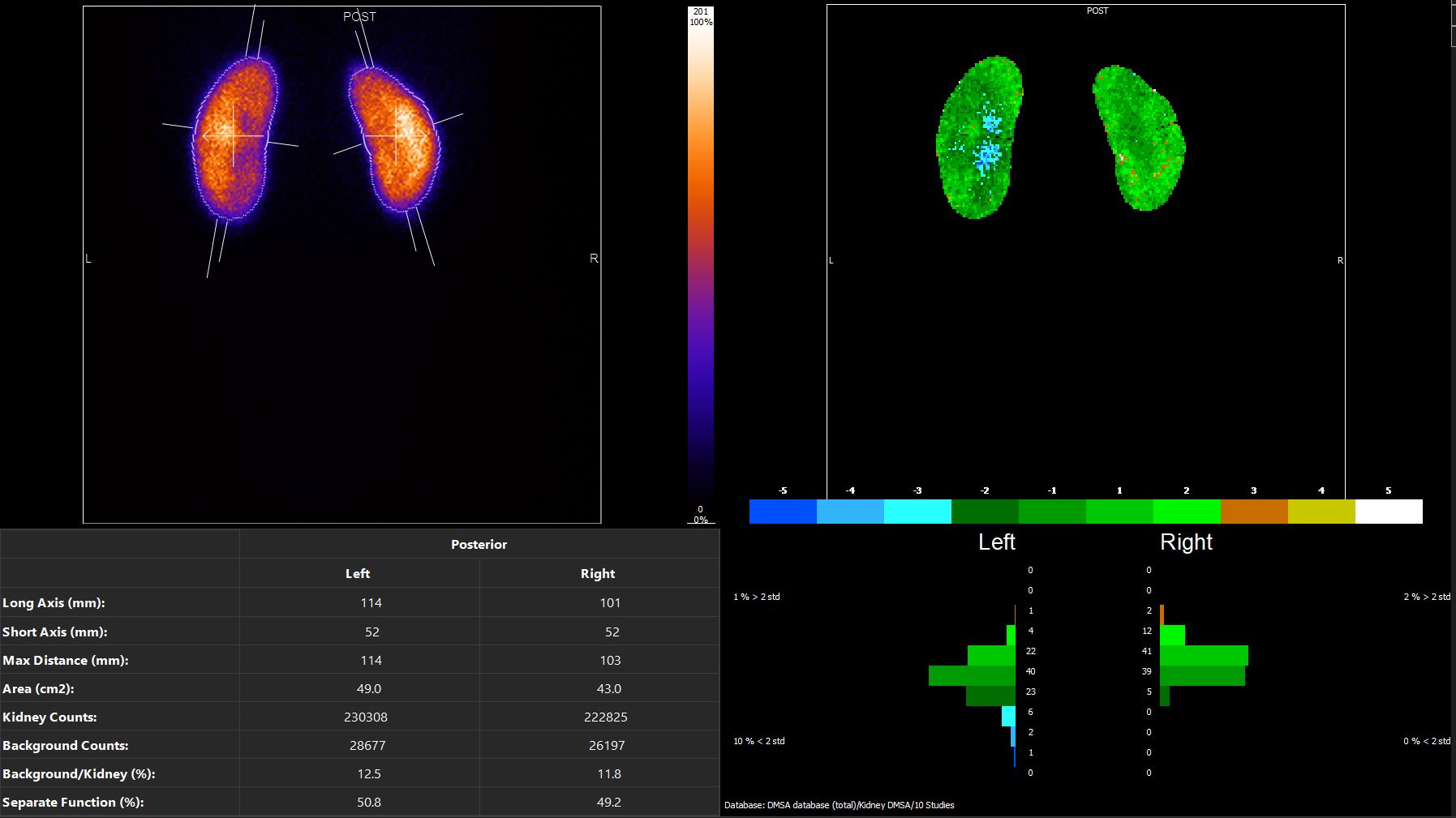Click the Short Axis (mm) row label
Viewport: 1456px width, 818px height.
[55, 632]
